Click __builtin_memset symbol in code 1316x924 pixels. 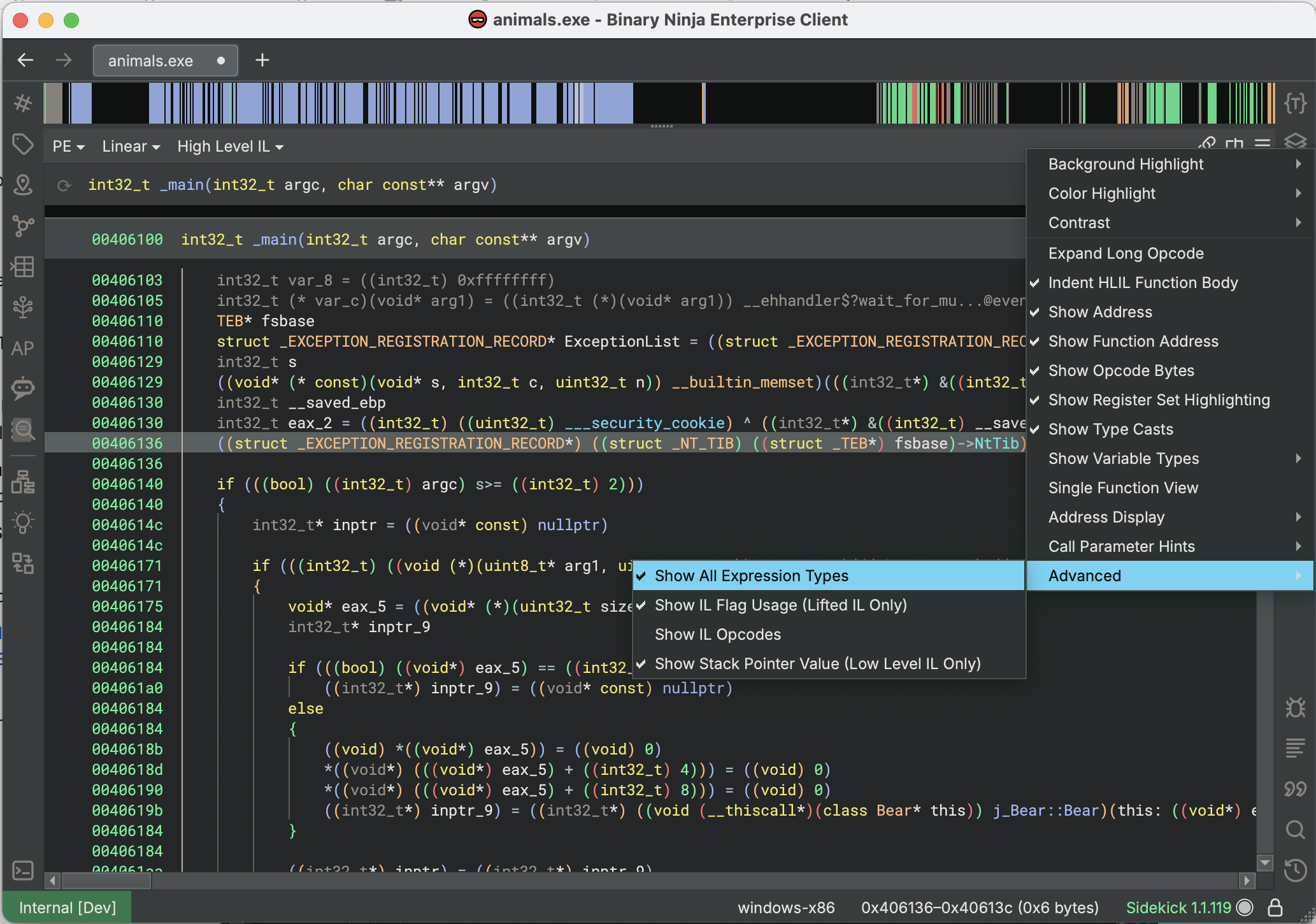[743, 382]
